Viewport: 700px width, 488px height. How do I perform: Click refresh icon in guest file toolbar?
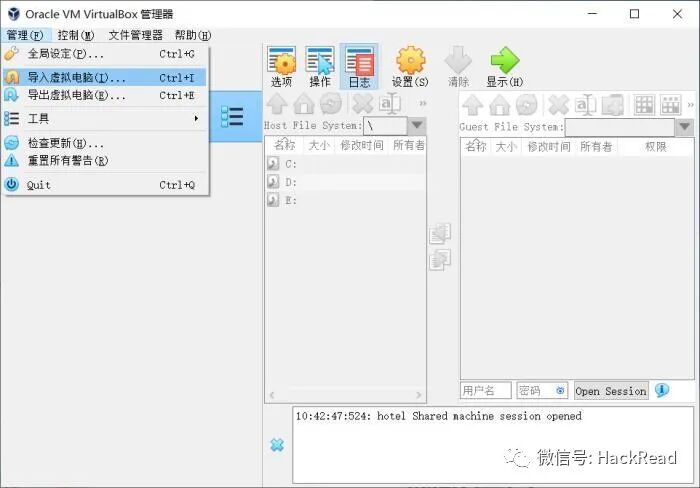pos(526,105)
